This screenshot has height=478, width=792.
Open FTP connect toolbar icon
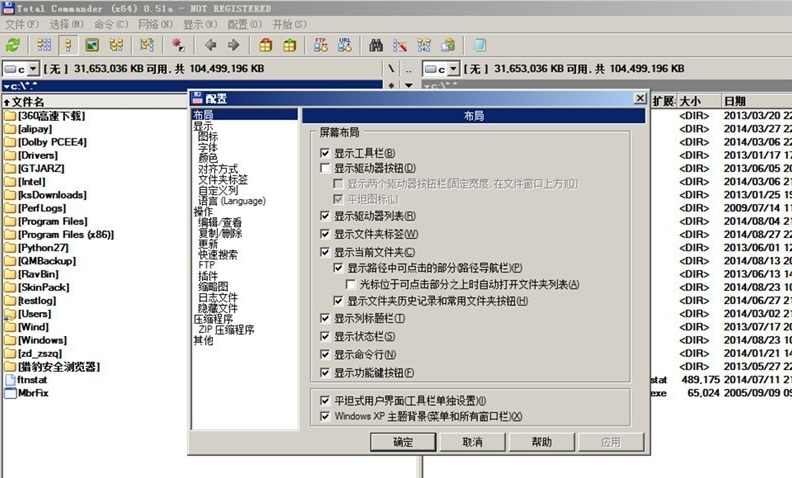pos(321,45)
